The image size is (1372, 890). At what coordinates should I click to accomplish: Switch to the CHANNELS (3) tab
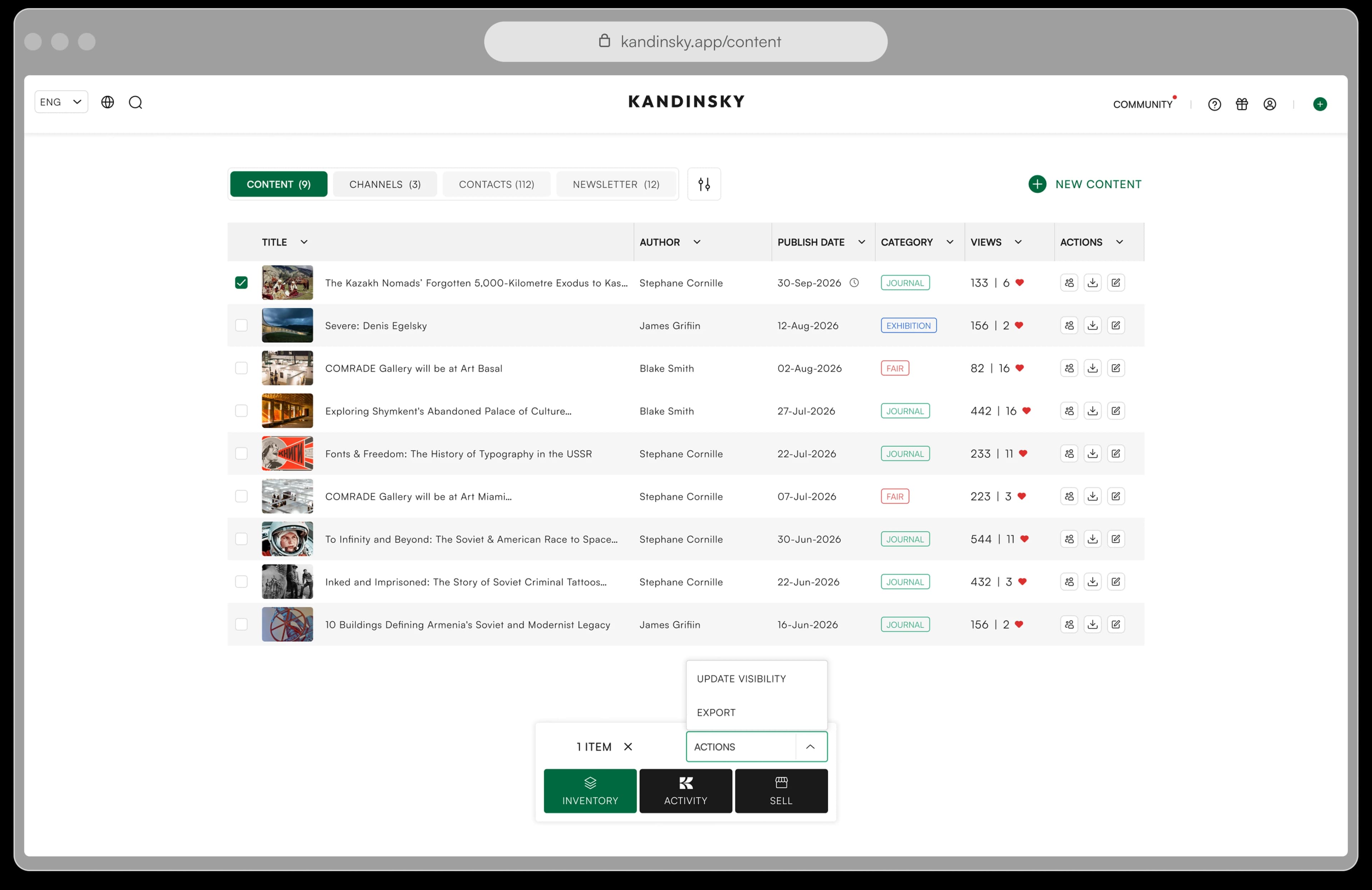coord(384,184)
